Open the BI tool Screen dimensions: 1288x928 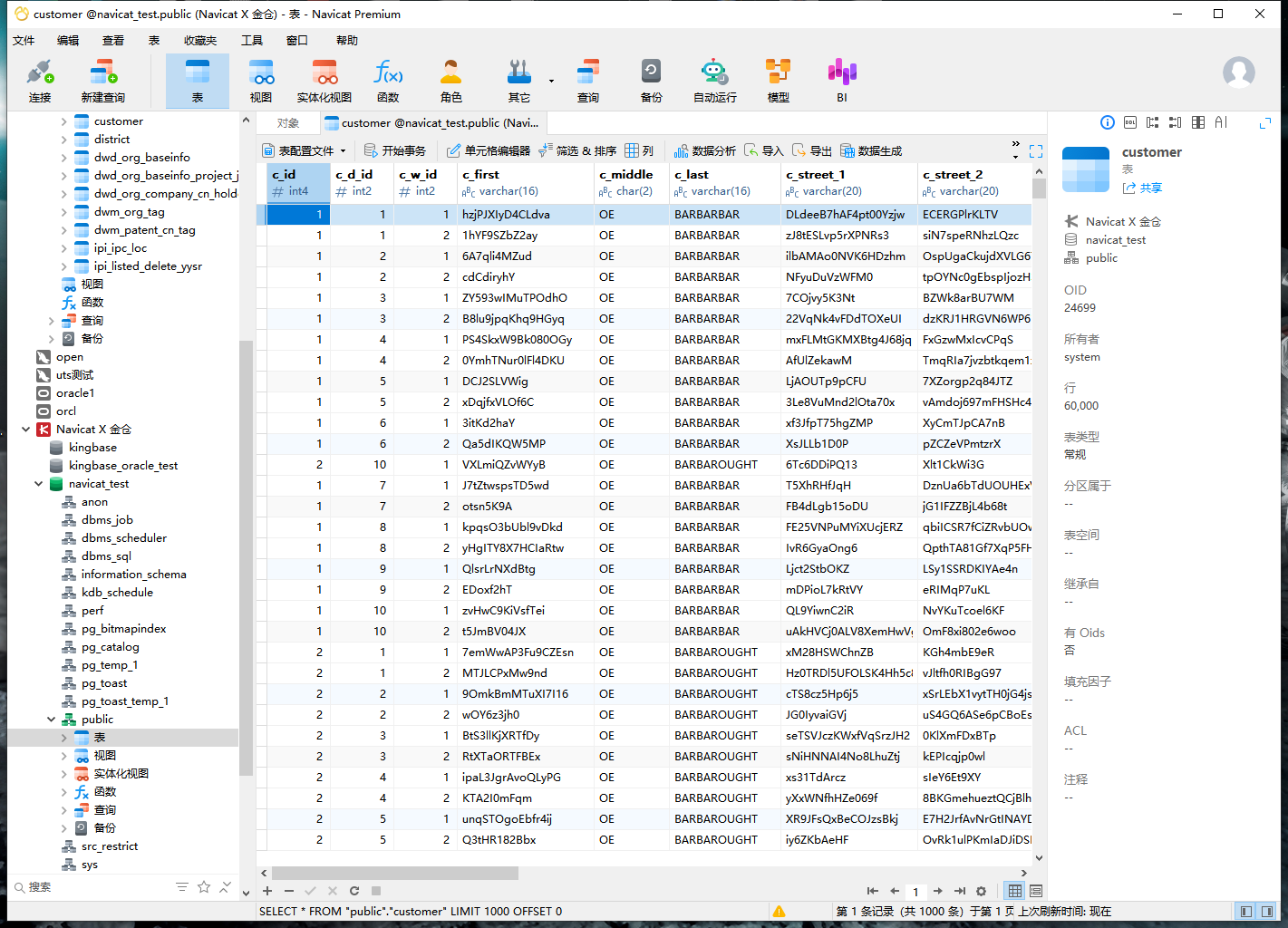842,81
